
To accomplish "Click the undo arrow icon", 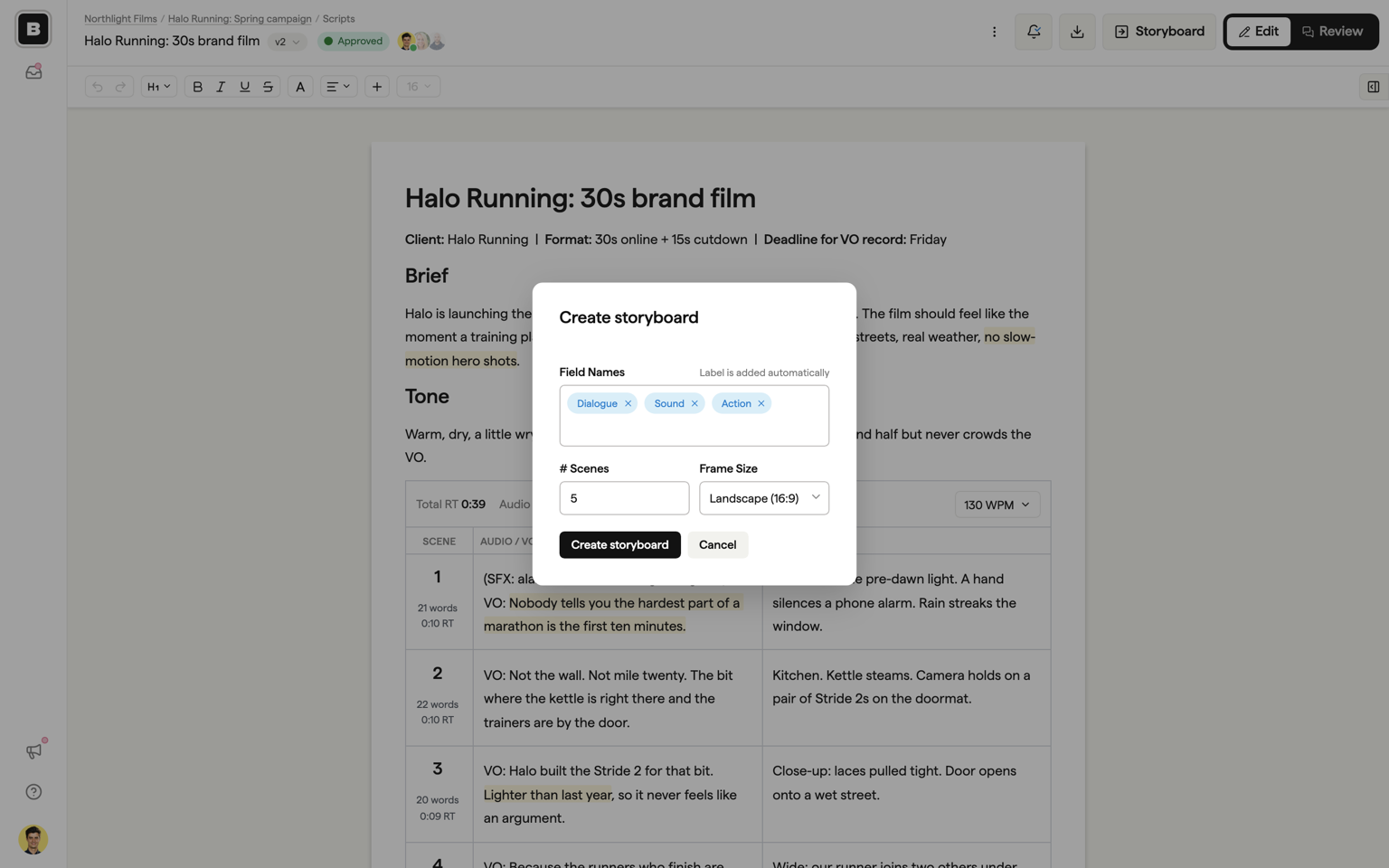I will coord(98,87).
